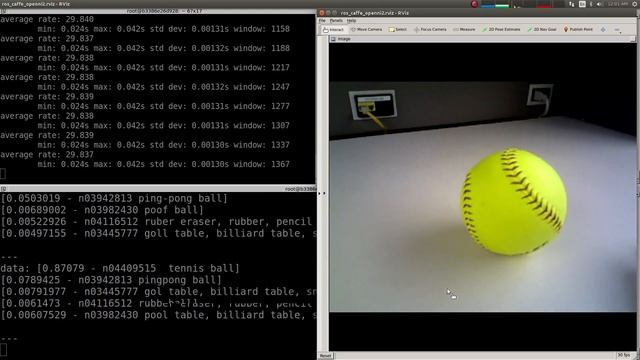Open the File menu in RViz
Screen dimensions: 640x360
[x=322, y=20]
